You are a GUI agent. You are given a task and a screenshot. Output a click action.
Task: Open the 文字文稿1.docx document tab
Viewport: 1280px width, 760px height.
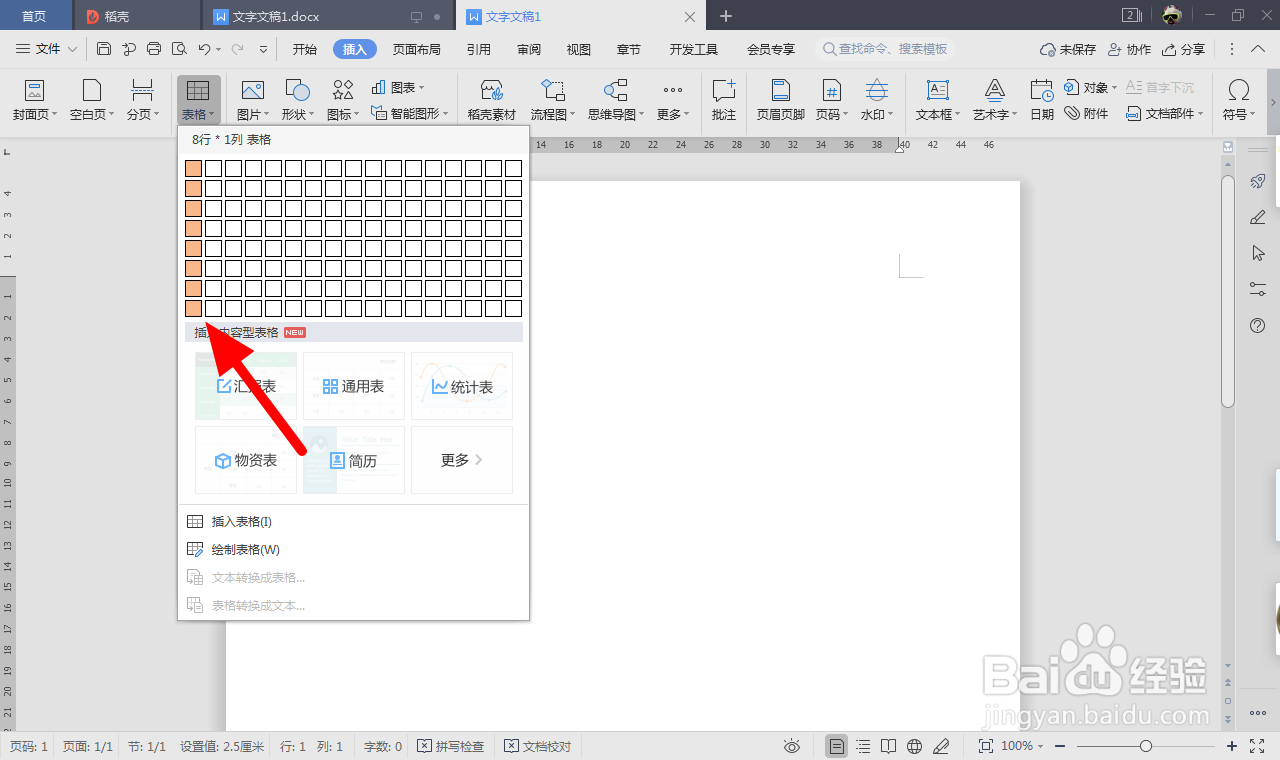click(329, 16)
